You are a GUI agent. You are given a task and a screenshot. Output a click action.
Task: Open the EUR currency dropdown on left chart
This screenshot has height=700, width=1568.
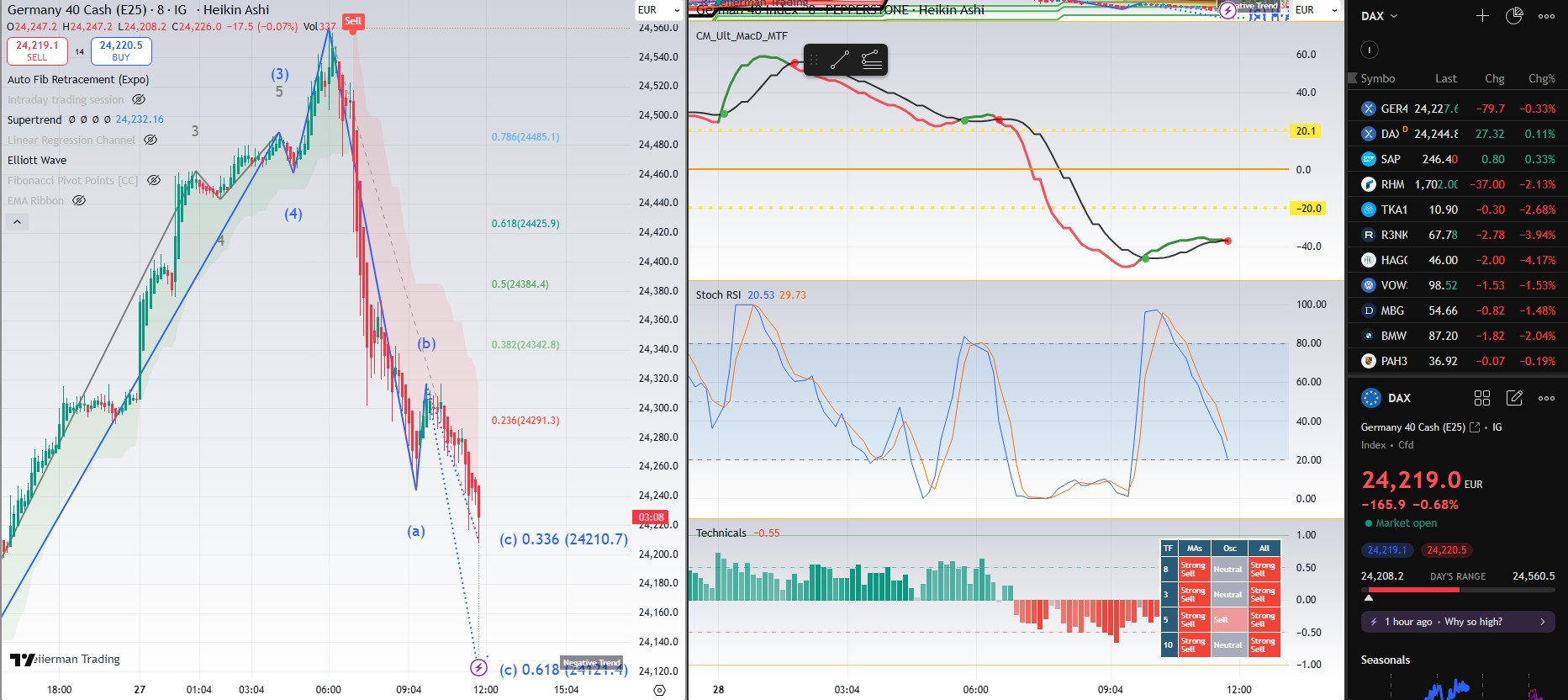click(658, 10)
